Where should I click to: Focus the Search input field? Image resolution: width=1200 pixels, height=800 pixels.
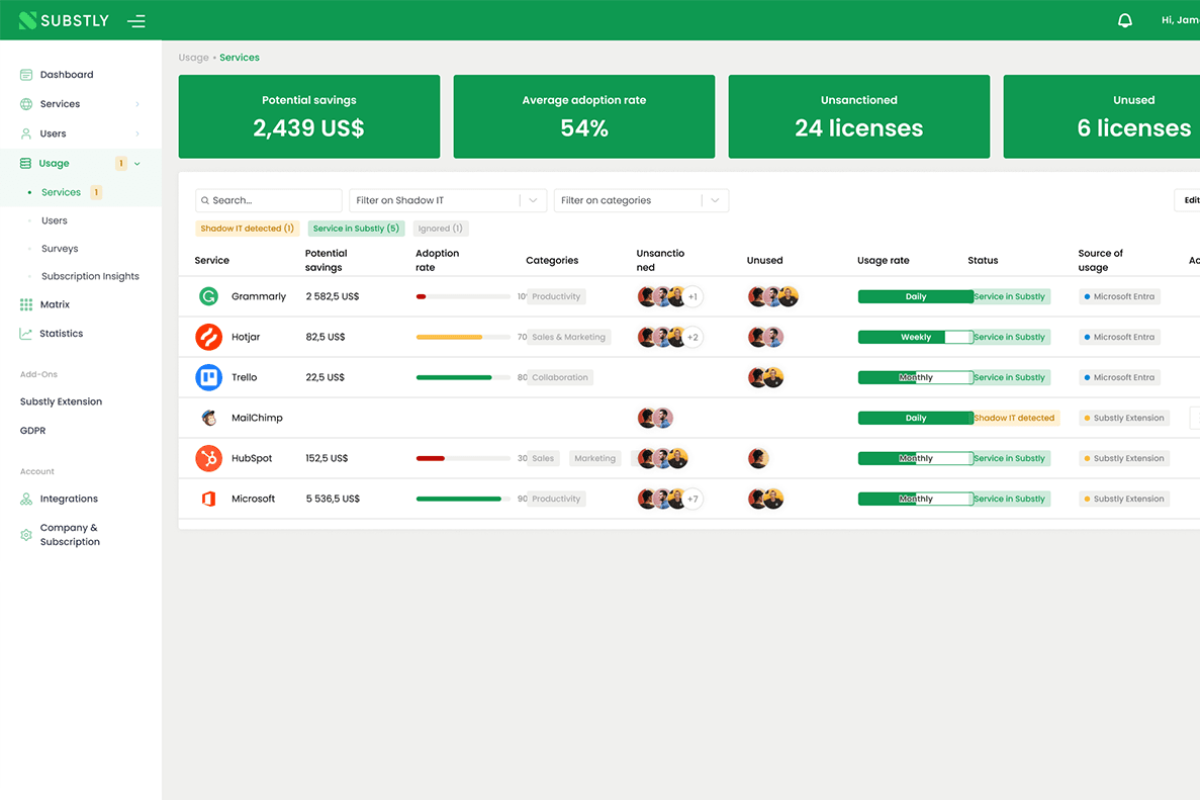tap(268, 200)
